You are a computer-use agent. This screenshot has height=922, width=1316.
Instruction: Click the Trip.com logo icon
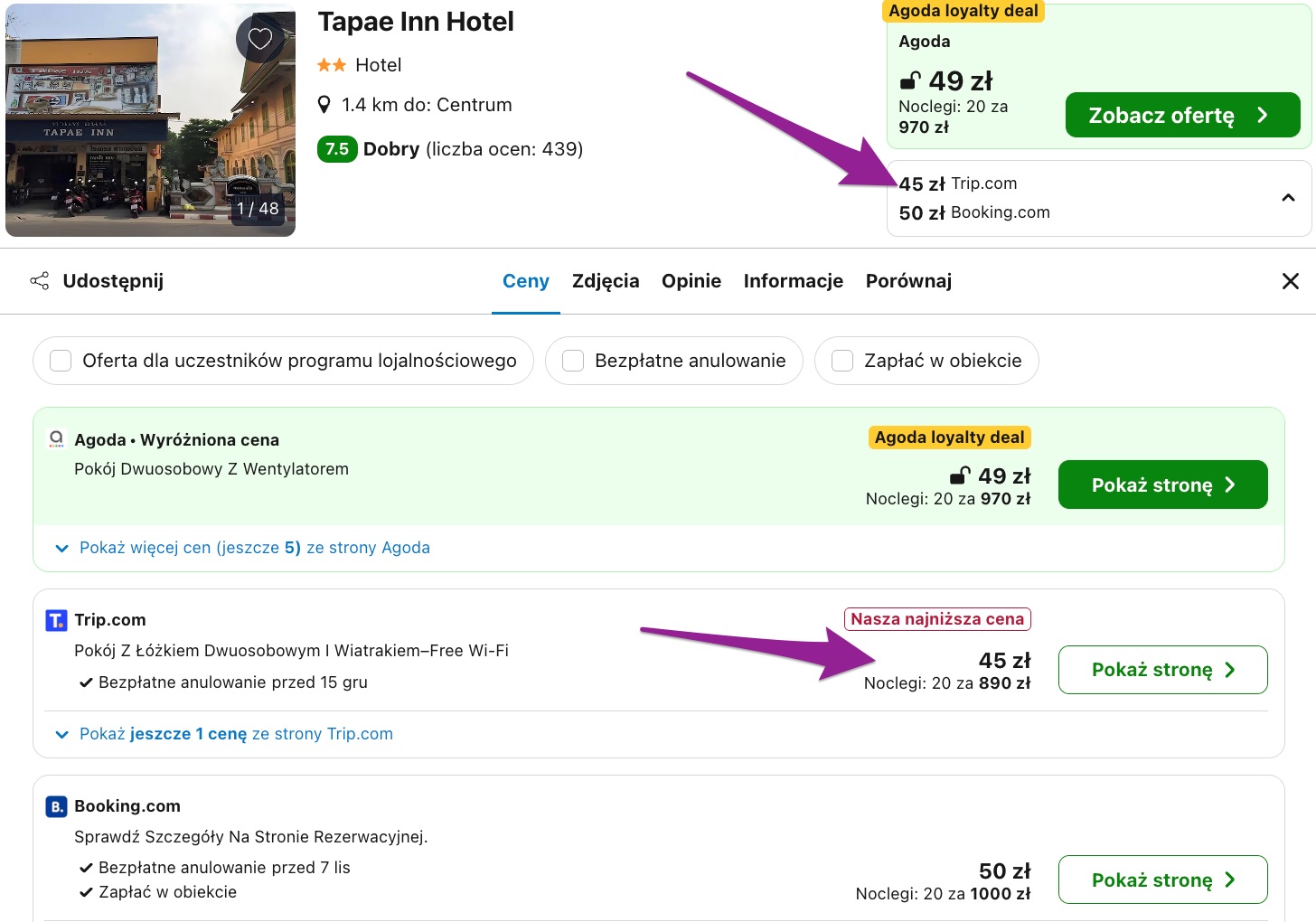56,620
